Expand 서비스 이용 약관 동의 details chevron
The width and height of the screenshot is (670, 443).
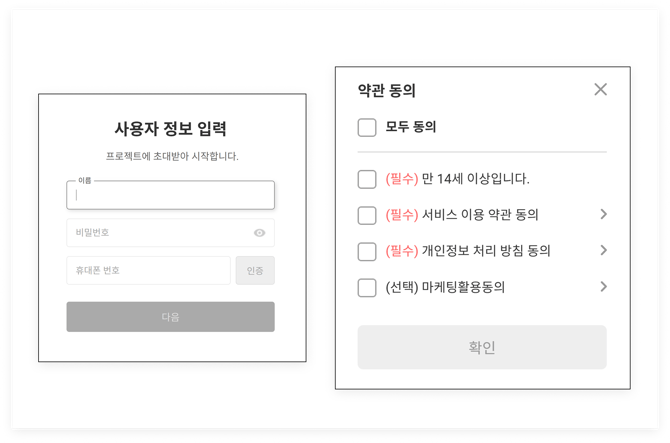pyautogui.click(x=603, y=214)
